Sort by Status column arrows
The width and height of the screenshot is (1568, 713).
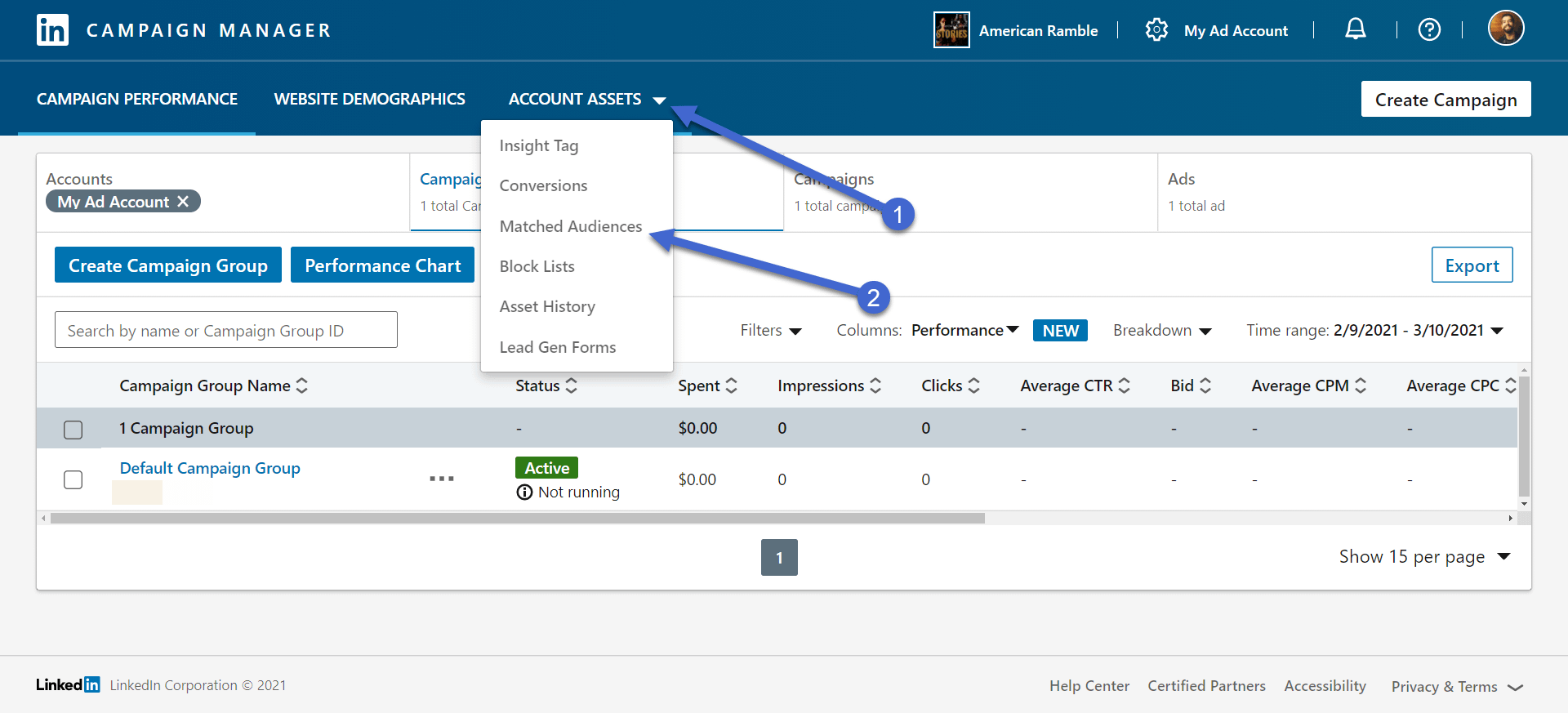572,385
